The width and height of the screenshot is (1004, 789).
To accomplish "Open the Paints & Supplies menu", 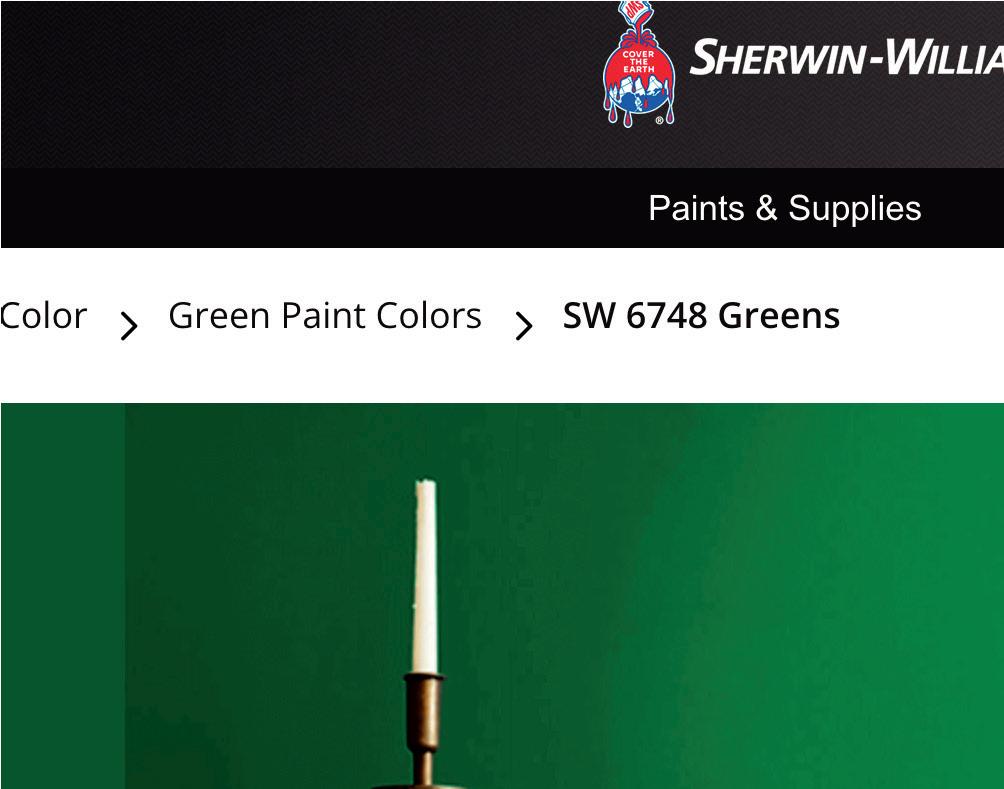I will (x=784, y=208).
